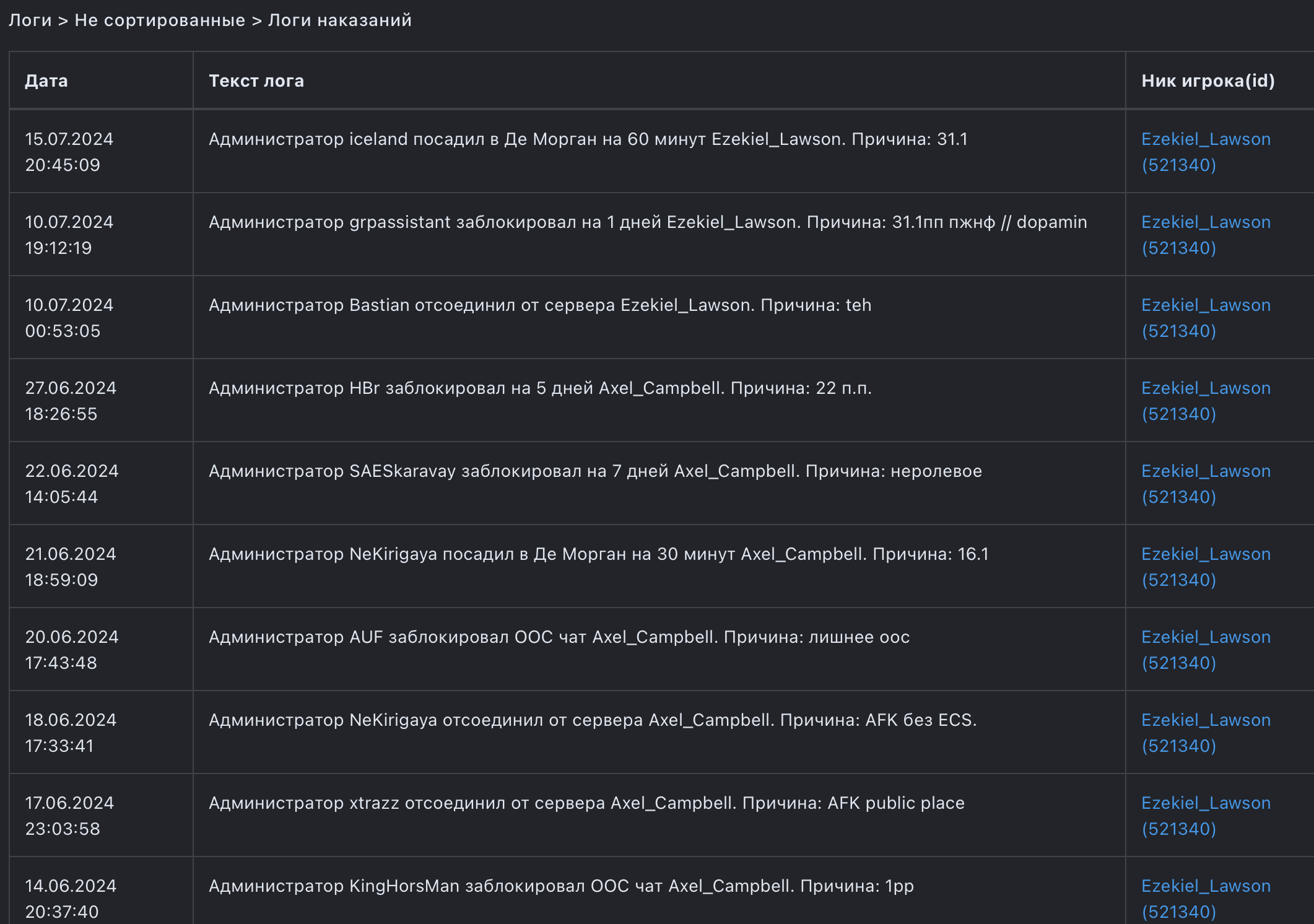Image resolution: width=1314 pixels, height=924 pixels.
Task: Select the iceland Де Морган 60 минут log text
Action: 588,139
